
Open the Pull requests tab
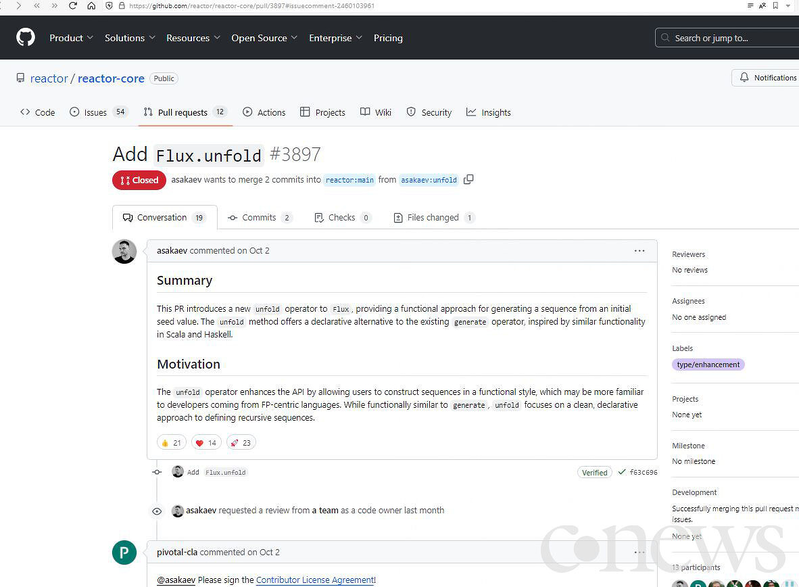185,112
